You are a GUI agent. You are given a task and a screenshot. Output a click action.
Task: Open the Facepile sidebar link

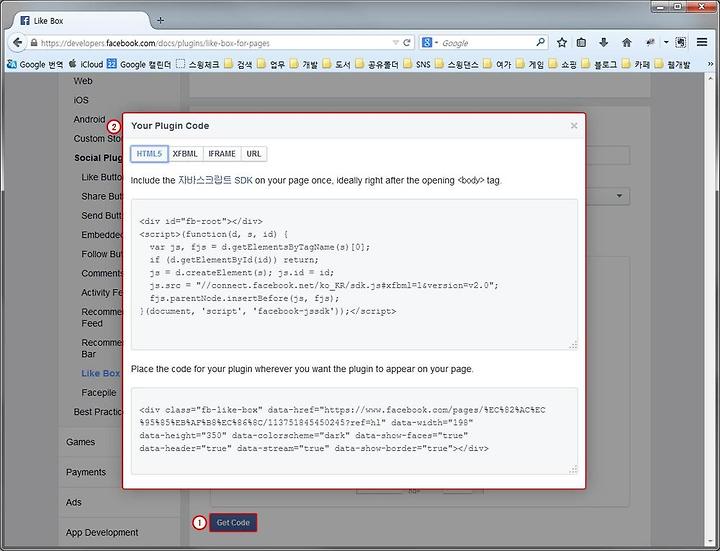(x=99, y=393)
